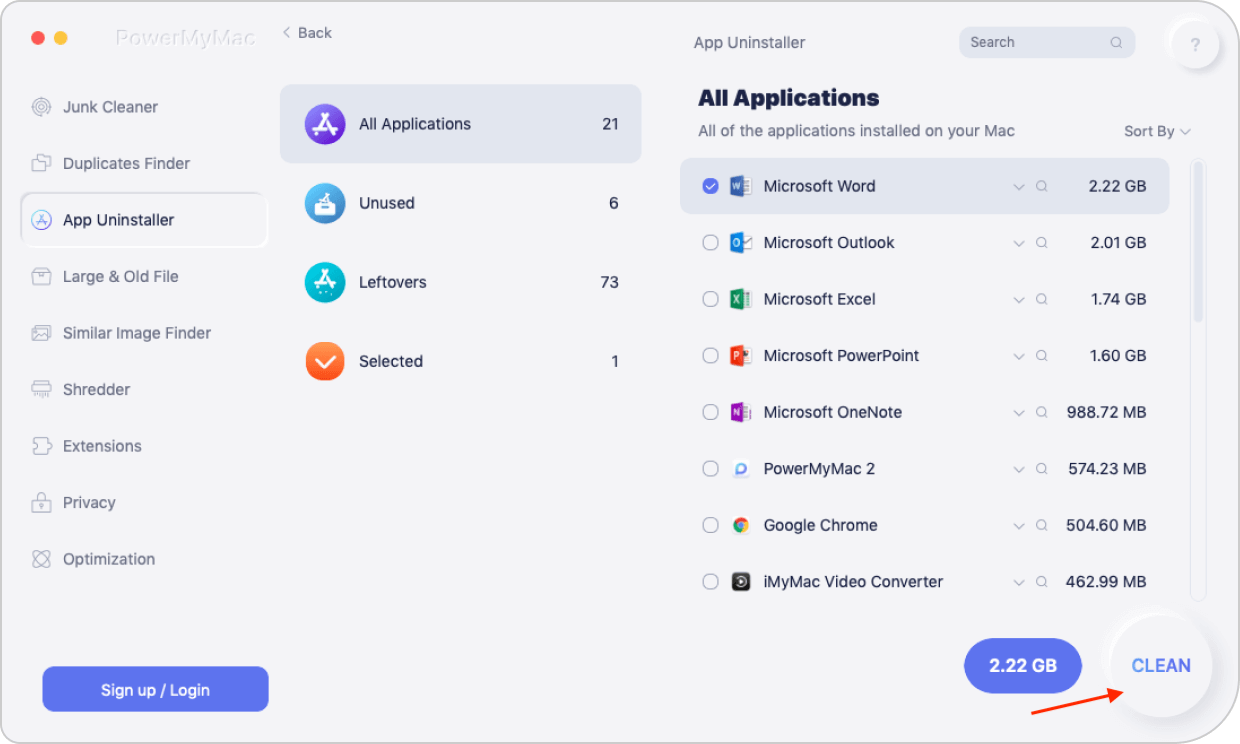Image resolution: width=1240 pixels, height=744 pixels.
Task: Click the magnifier icon beside Google Chrome
Action: pyautogui.click(x=1042, y=525)
